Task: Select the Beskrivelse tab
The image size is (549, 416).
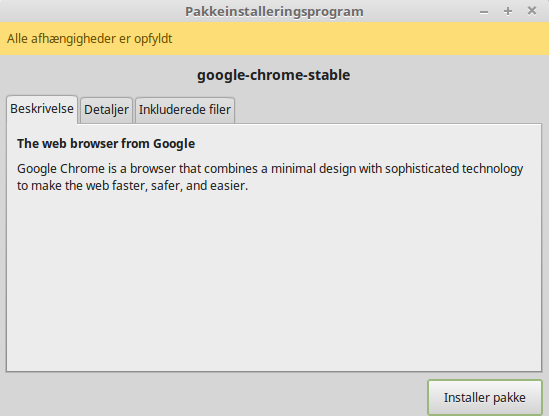Action: click(42, 109)
